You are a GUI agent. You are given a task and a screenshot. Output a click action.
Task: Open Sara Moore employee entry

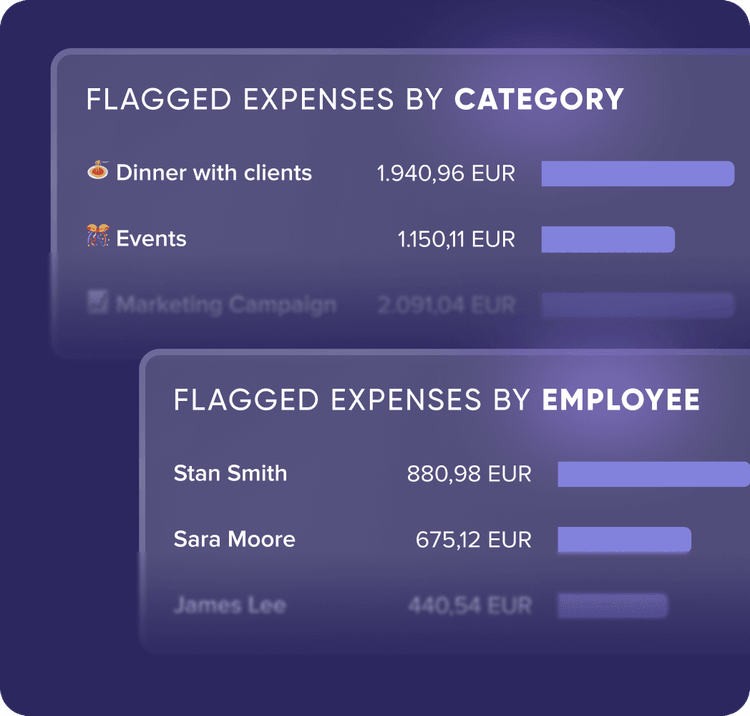[234, 539]
